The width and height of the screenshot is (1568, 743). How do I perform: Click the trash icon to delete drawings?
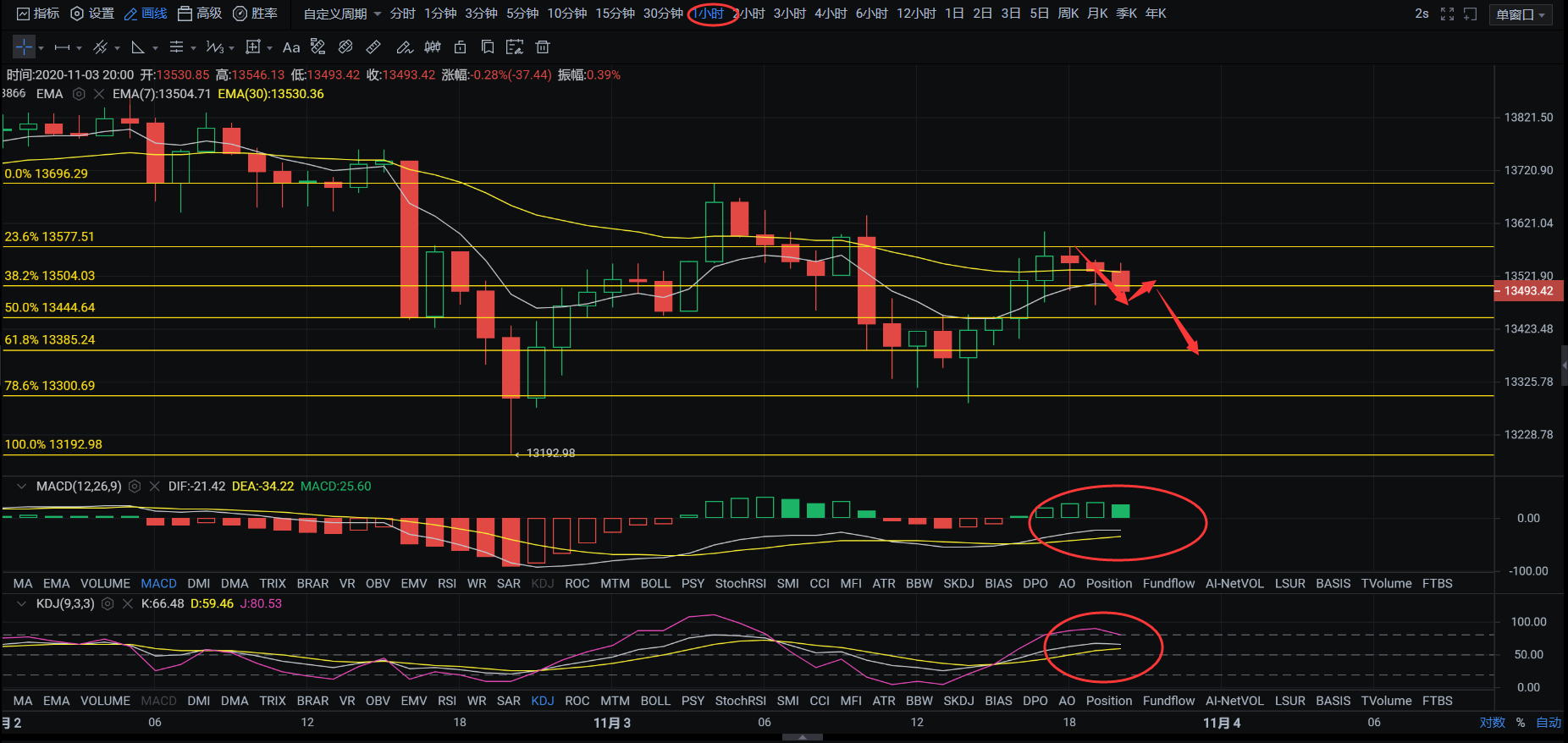(543, 47)
